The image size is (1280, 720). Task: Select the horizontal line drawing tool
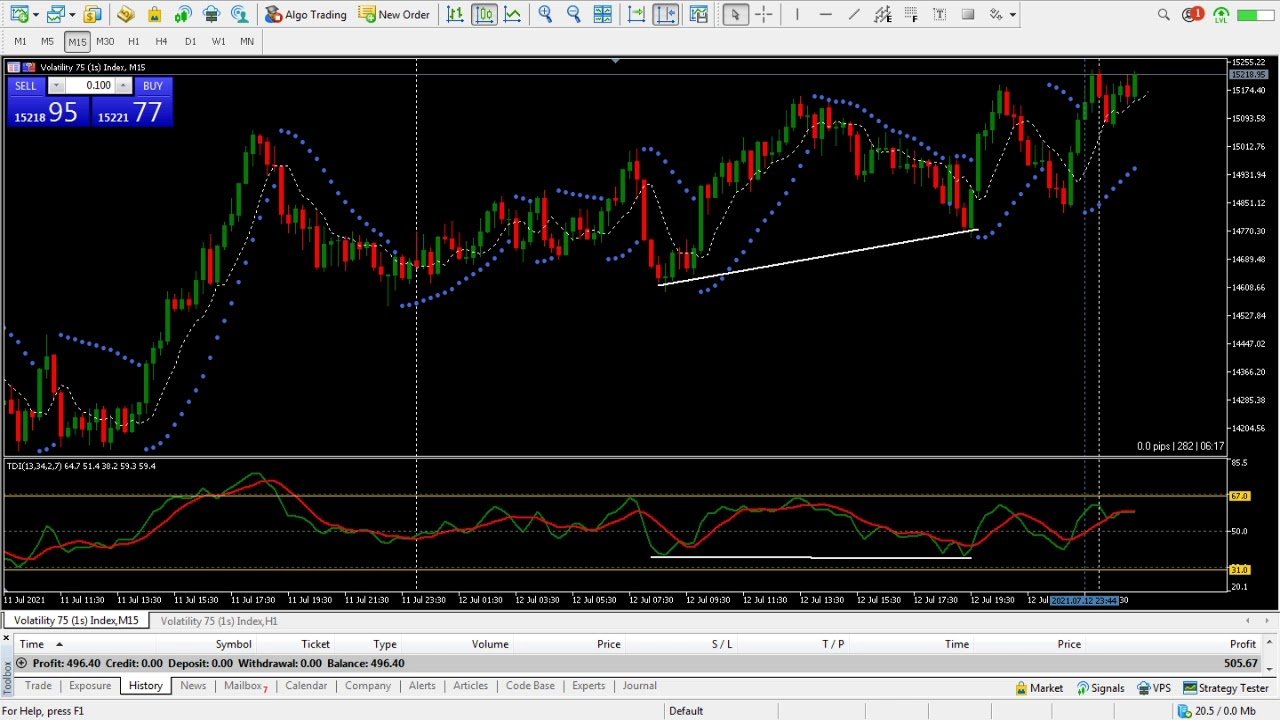[x=825, y=14]
